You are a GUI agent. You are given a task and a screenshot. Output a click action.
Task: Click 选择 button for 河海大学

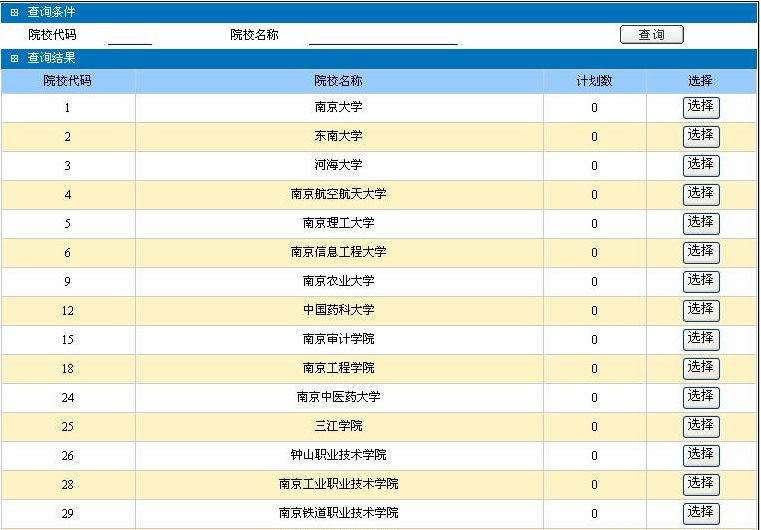tap(701, 166)
